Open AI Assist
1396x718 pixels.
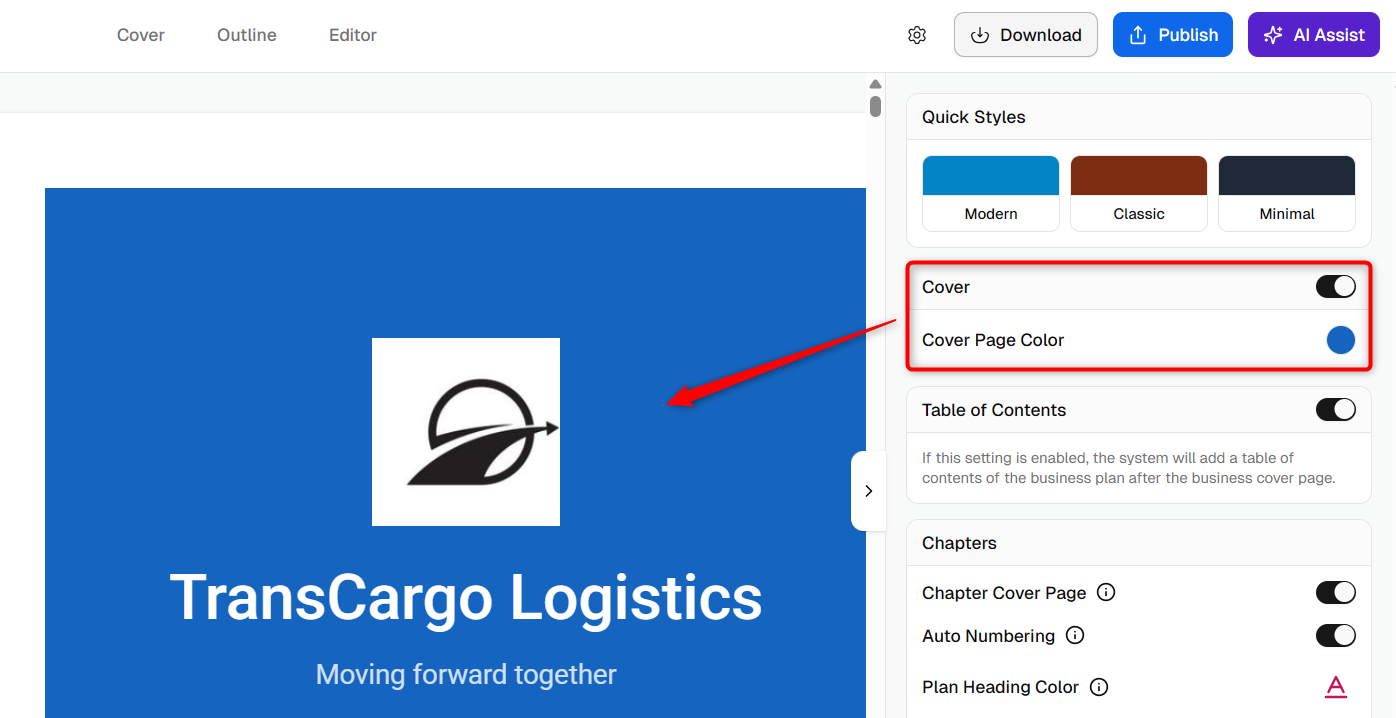[1314, 35]
